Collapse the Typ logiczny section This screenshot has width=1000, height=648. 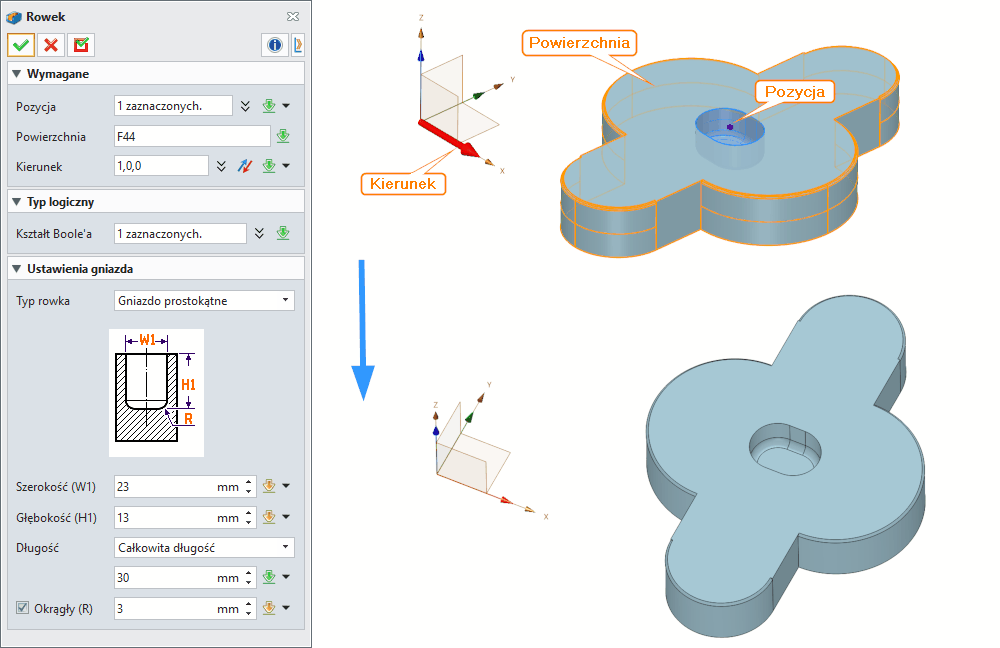(x=17, y=202)
